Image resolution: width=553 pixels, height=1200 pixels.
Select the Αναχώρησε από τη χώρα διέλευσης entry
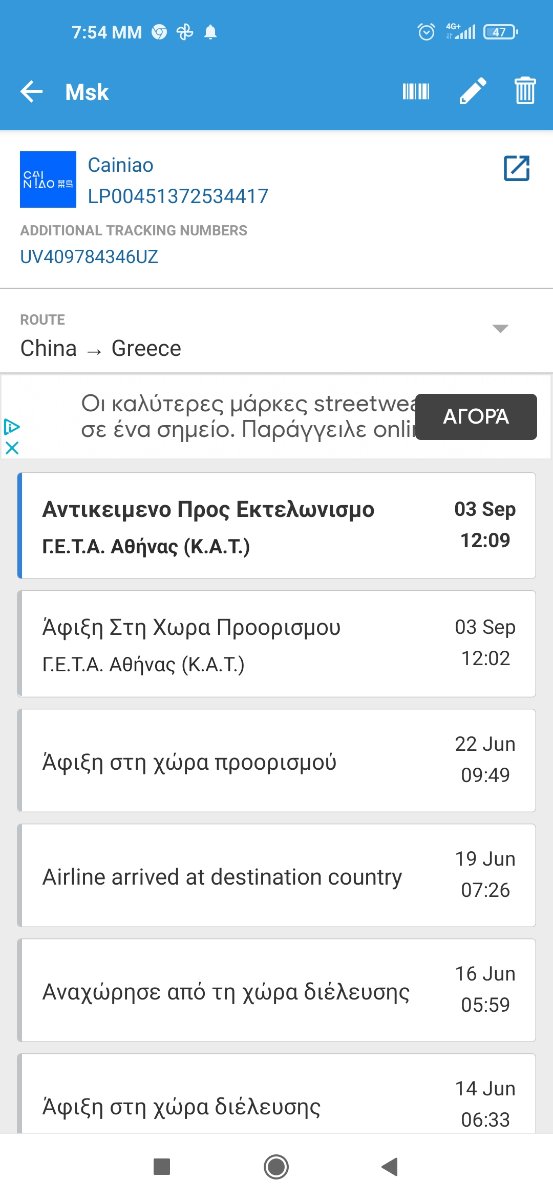277,992
